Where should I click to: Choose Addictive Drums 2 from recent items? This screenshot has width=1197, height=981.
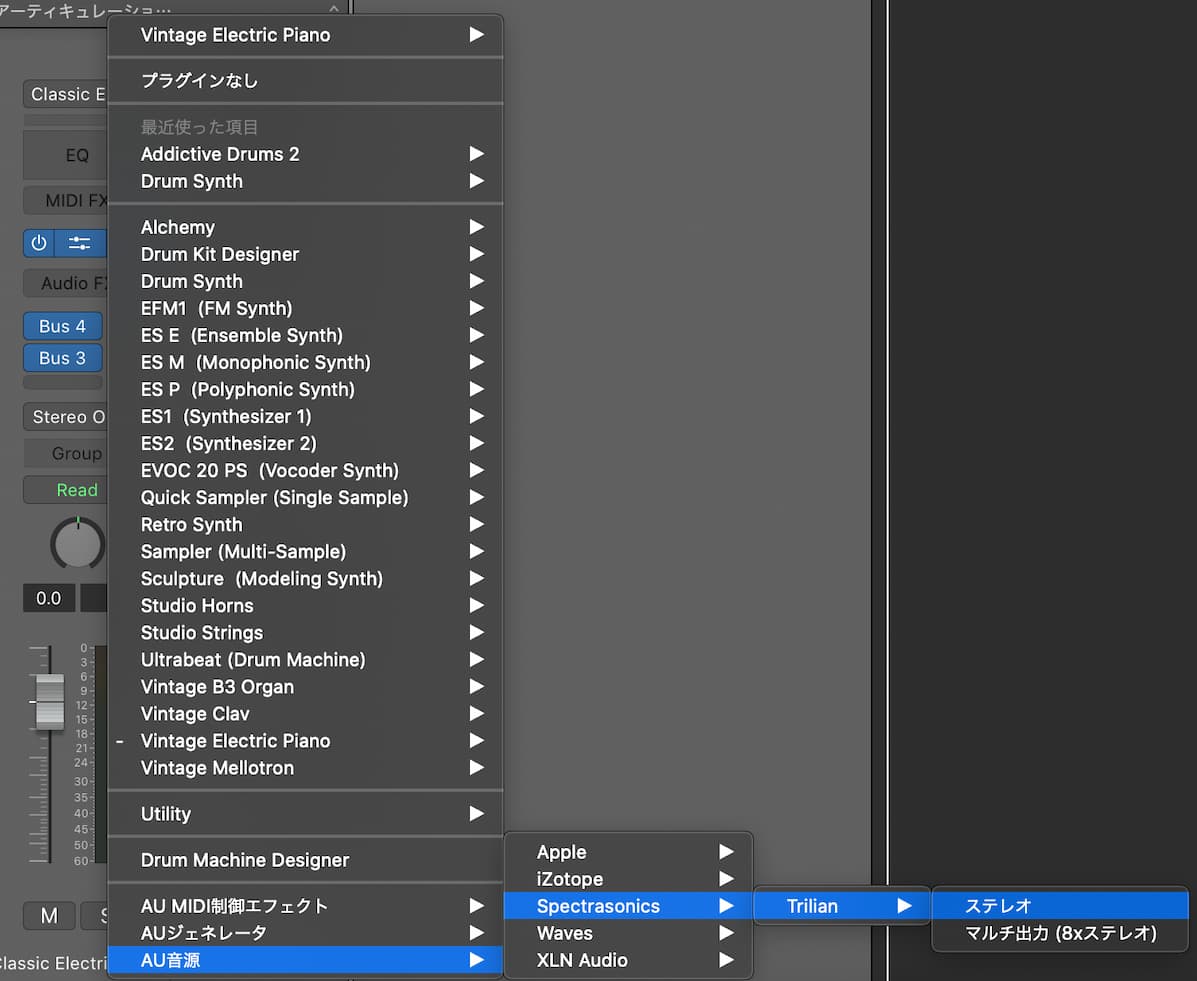pyautogui.click(x=305, y=154)
